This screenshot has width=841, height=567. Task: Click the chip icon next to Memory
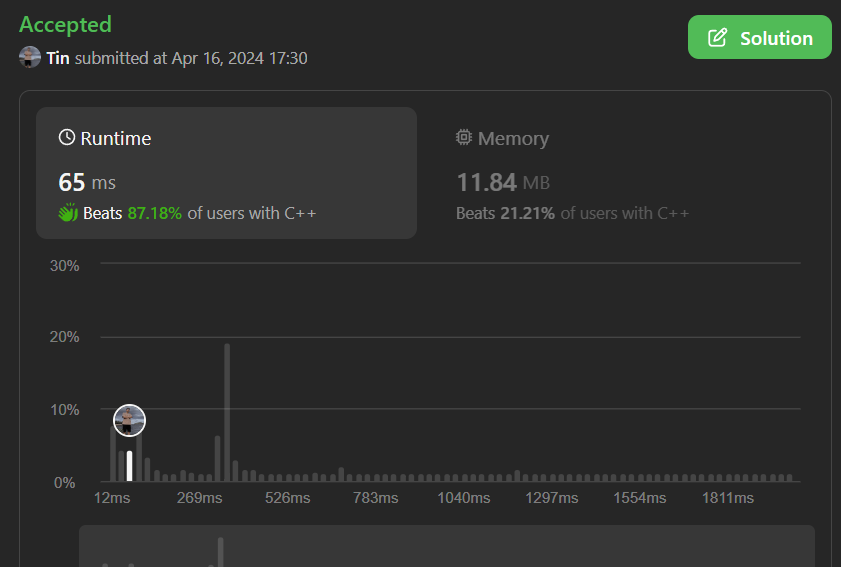coord(464,138)
